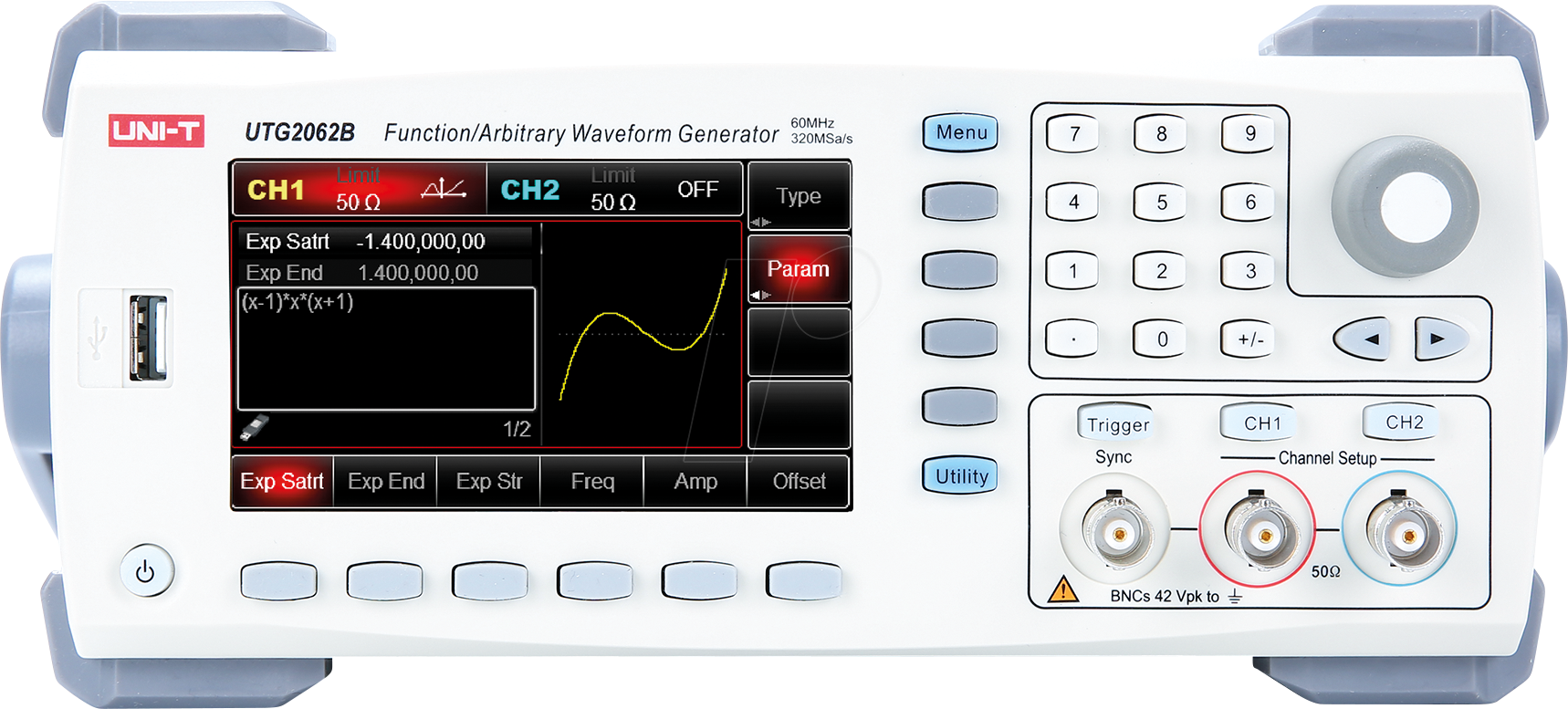
Task: Click numeric key 4
Action: 1072,203
